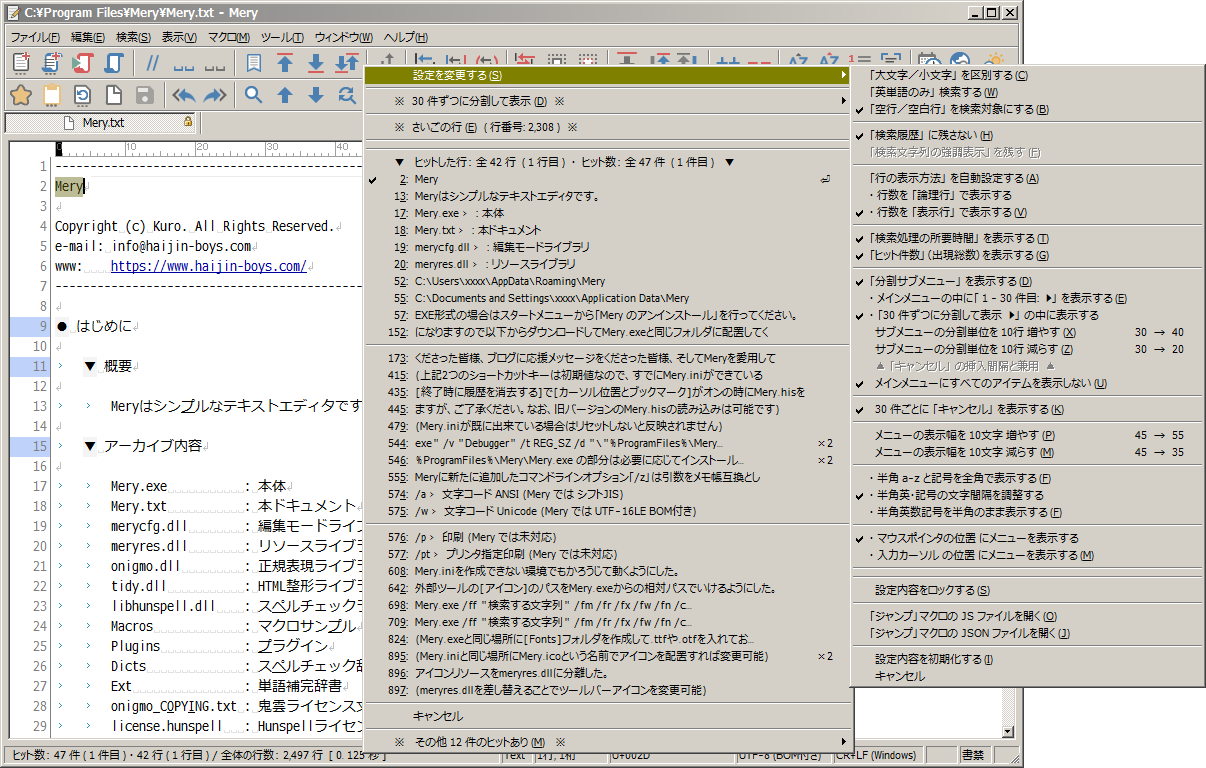Select 入力カーソルの位置にメニューを表示する
1206x768 pixels.
click(x=1027, y=555)
